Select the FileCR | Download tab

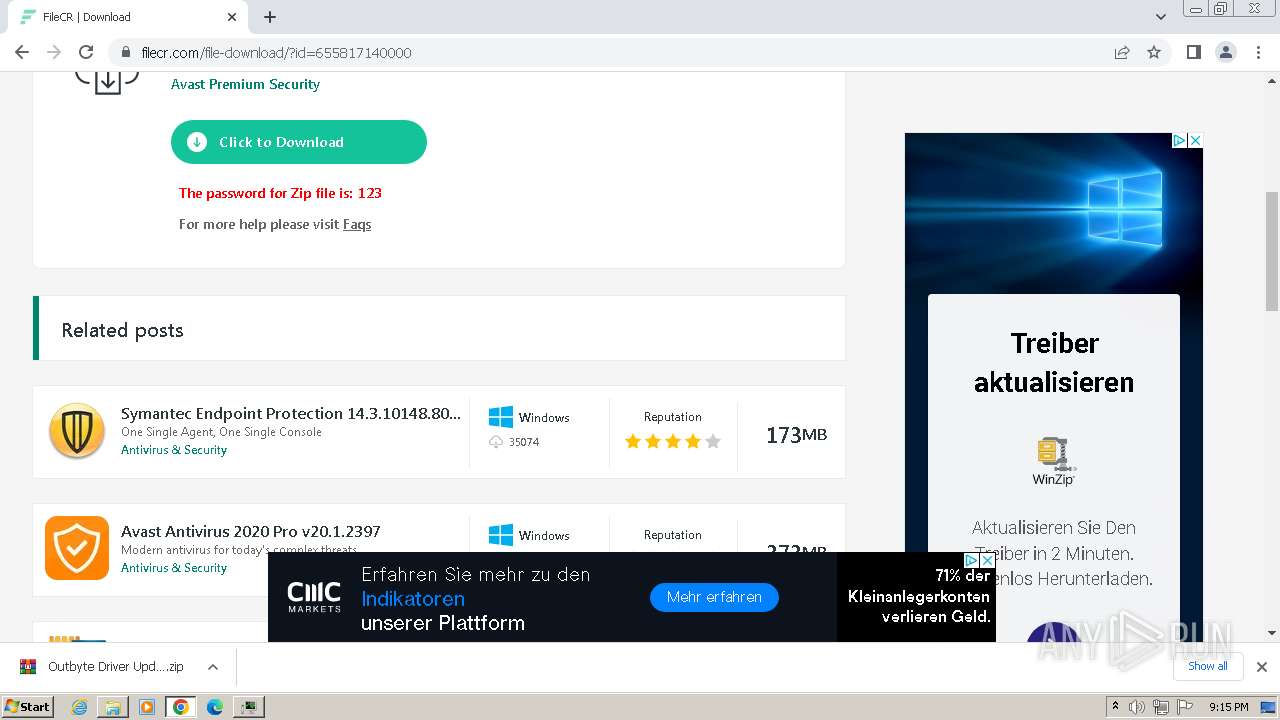(128, 17)
